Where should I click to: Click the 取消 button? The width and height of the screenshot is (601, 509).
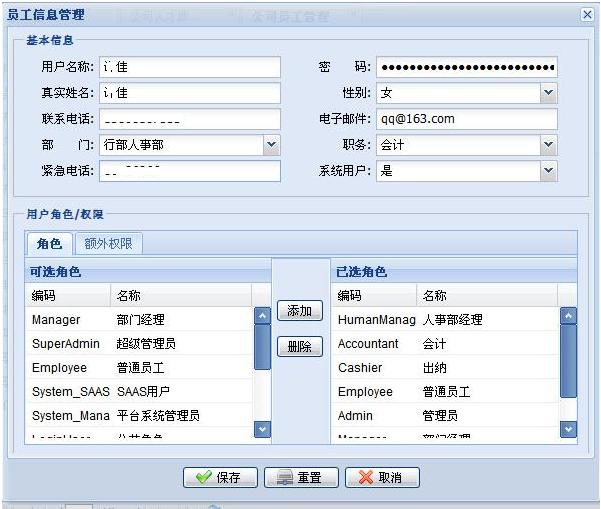click(382, 477)
